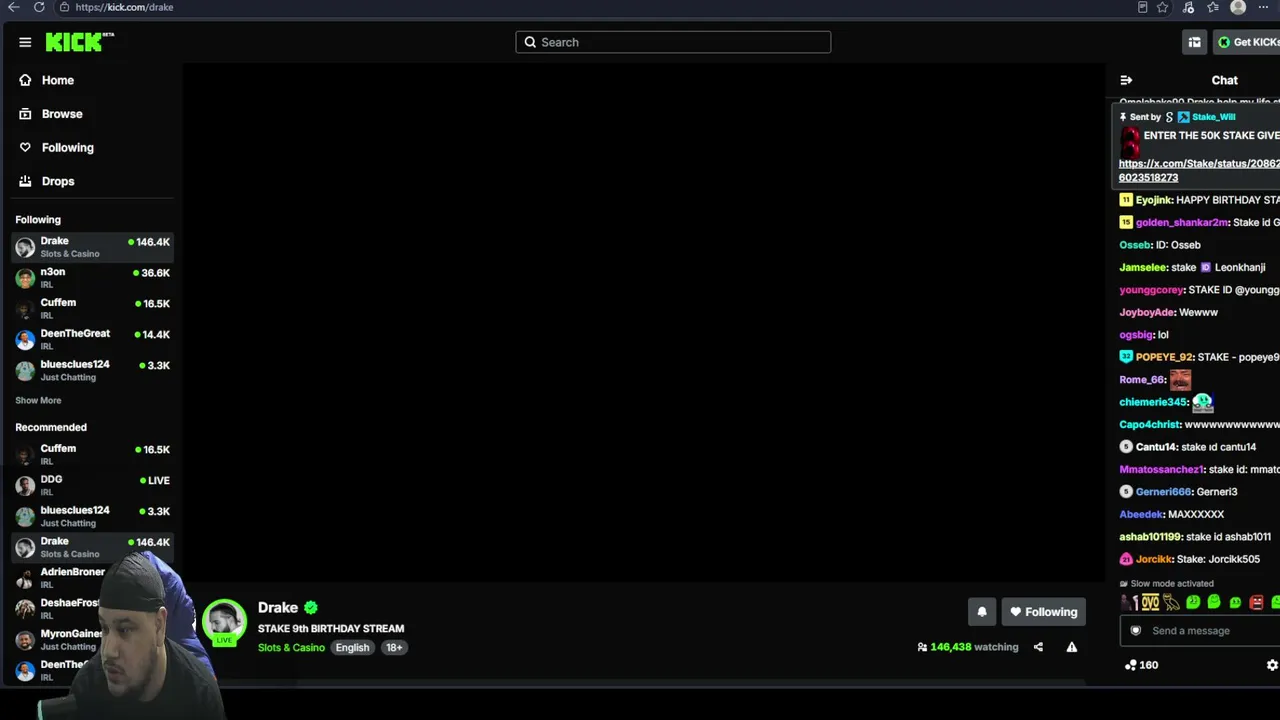1280x720 pixels.
Task: Click Capo4christ's username in chat
Action: (1150, 424)
